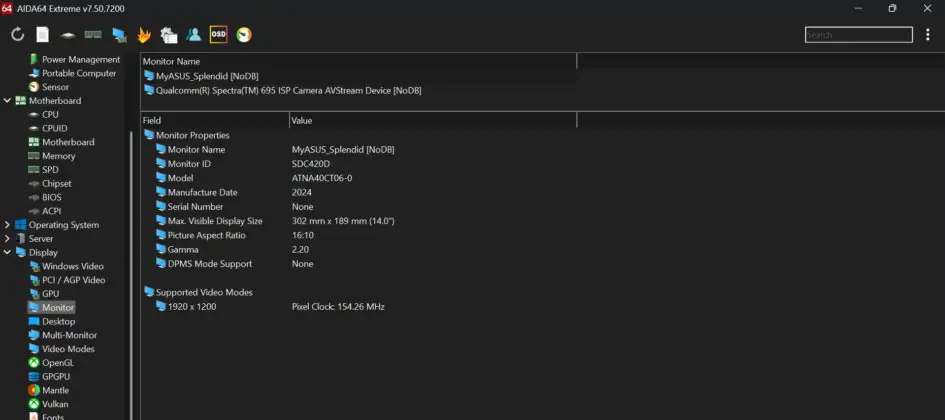The image size is (945, 420).
Task: Open the user account toolbar icon
Action: pyautogui.click(x=193, y=35)
